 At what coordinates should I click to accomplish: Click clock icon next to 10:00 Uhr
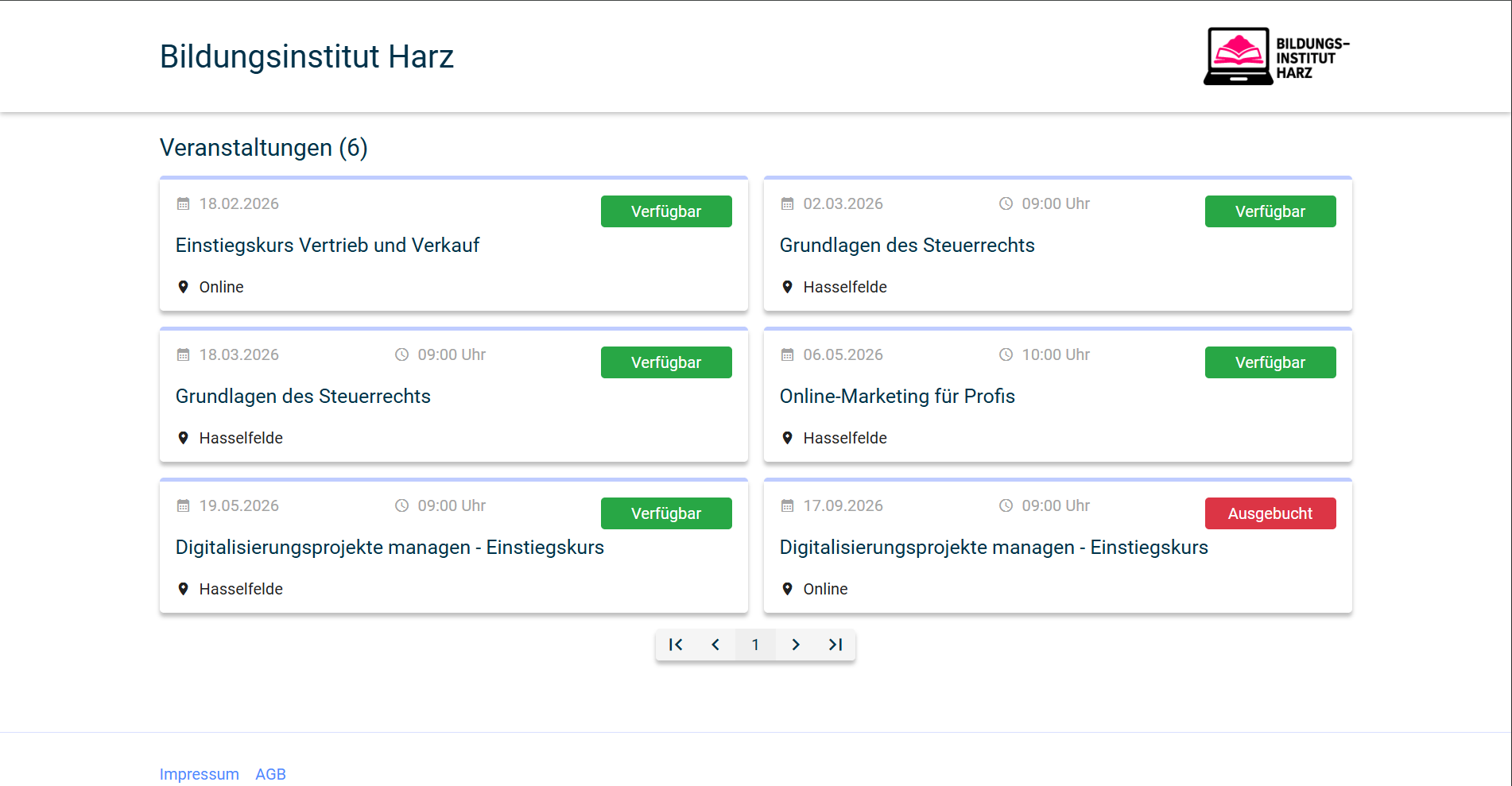(1006, 355)
